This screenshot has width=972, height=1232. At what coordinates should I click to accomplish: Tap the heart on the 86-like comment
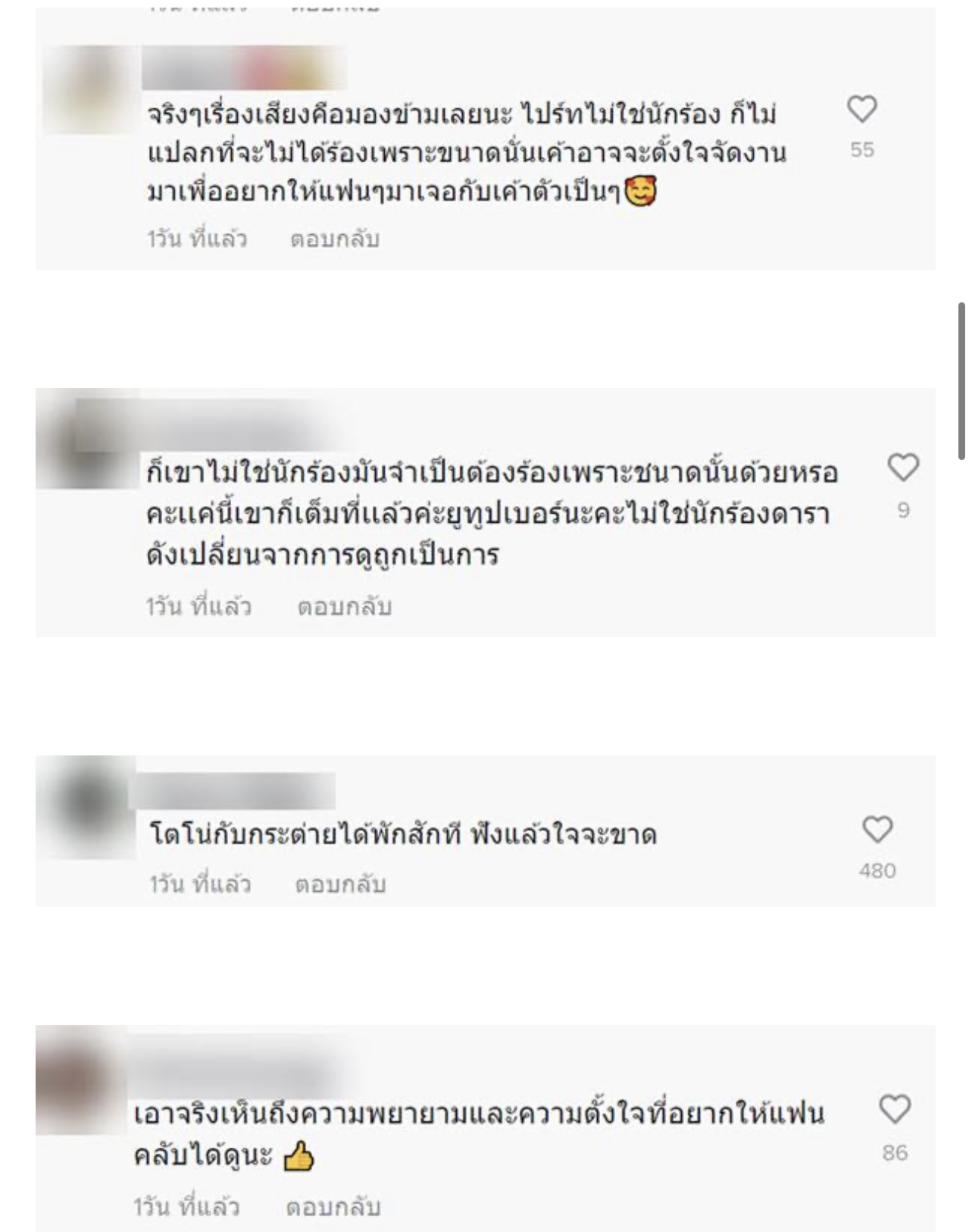(x=895, y=1110)
